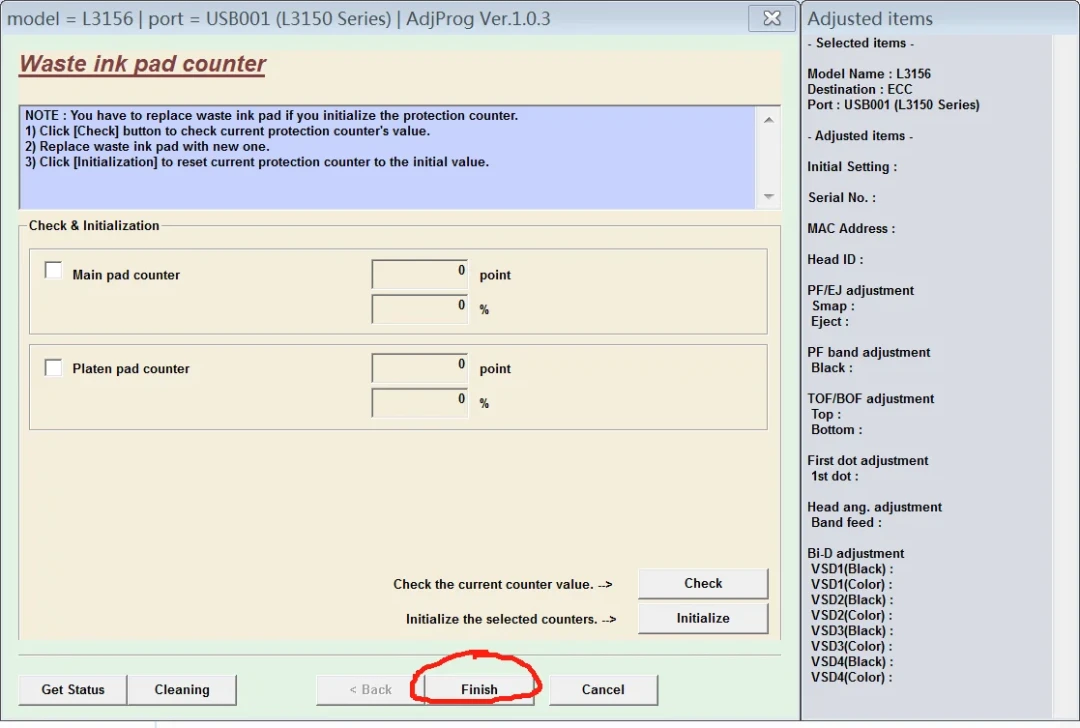Click the 'Initial Setting :' entry
The image size is (1080, 728).
(x=852, y=167)
